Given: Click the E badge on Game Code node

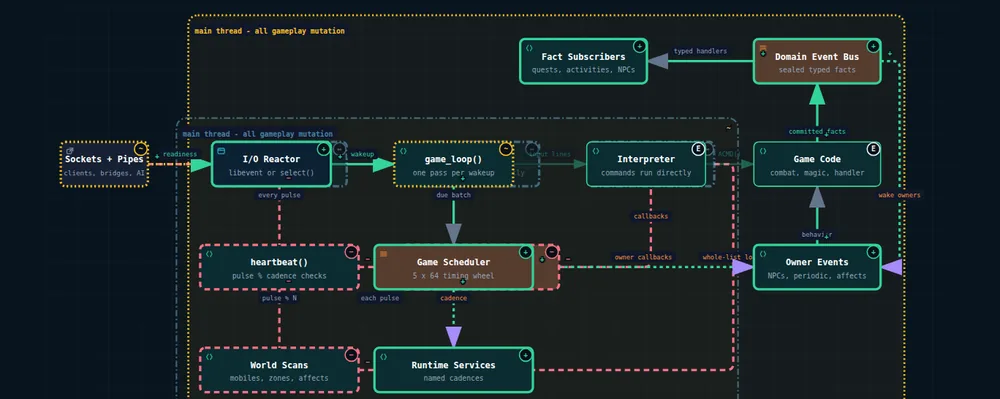Looking at the screenshot, I should [873, 149].
